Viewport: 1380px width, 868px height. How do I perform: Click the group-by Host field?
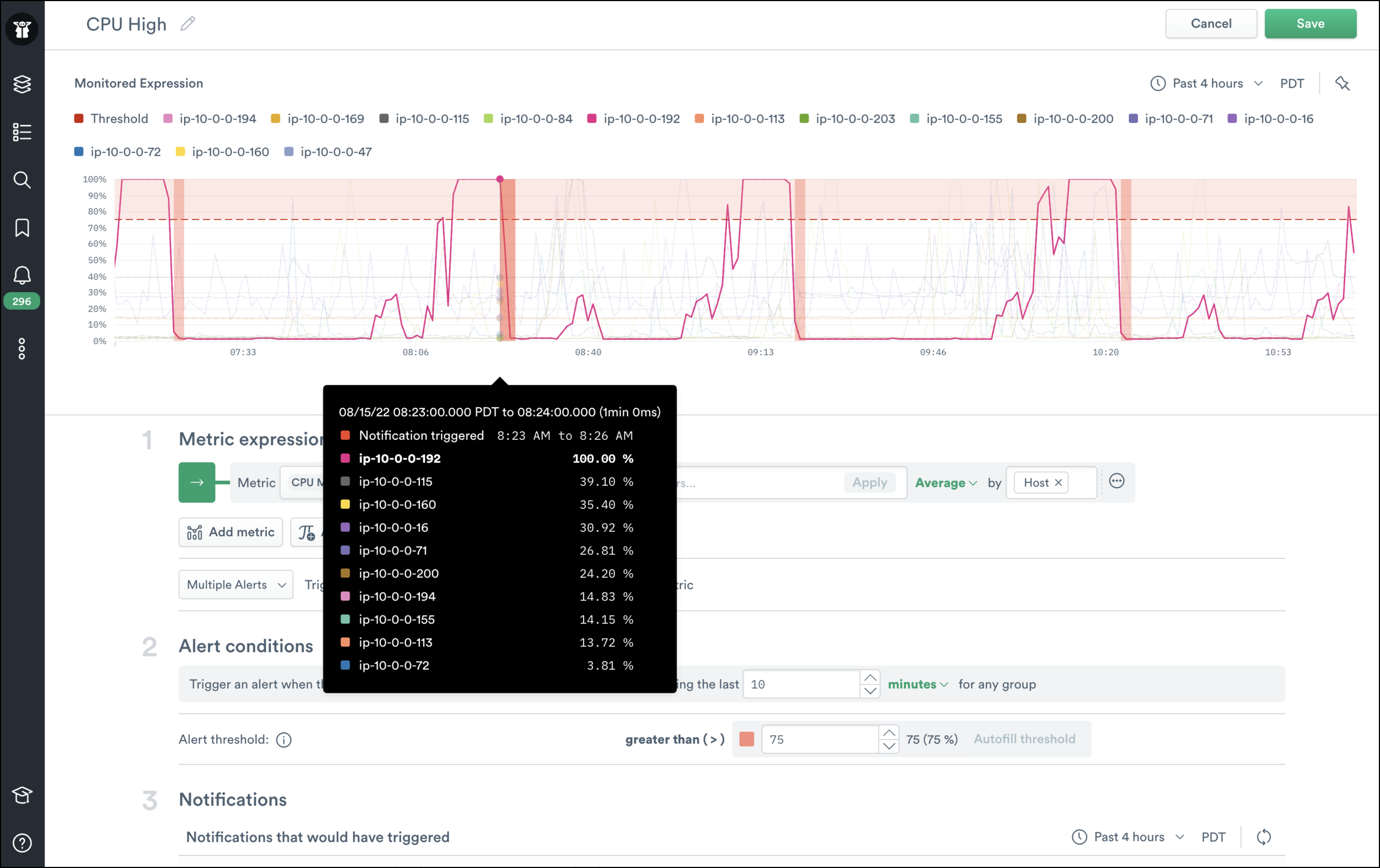coord(1051,482)
